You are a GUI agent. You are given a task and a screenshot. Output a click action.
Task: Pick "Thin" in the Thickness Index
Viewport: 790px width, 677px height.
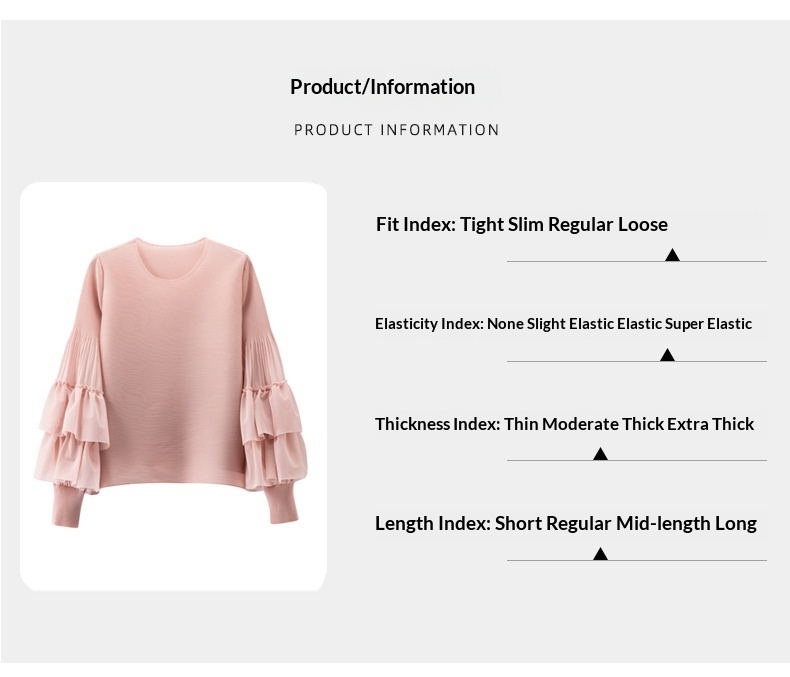(x=521, y=424)
